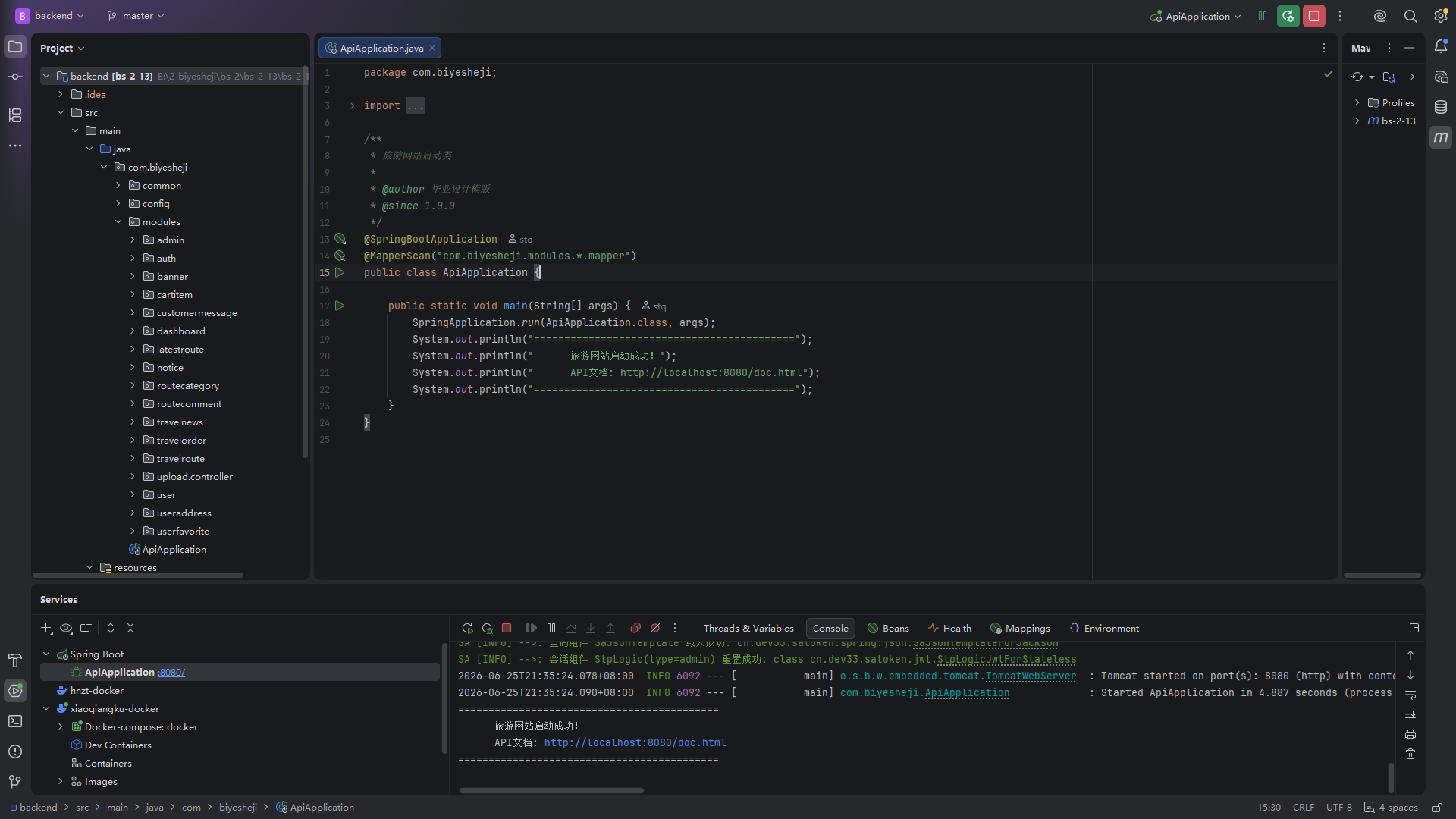This screenshot has width=1456, height=819.
Task: Open the Problems tool window
Action: pos(15,752)
